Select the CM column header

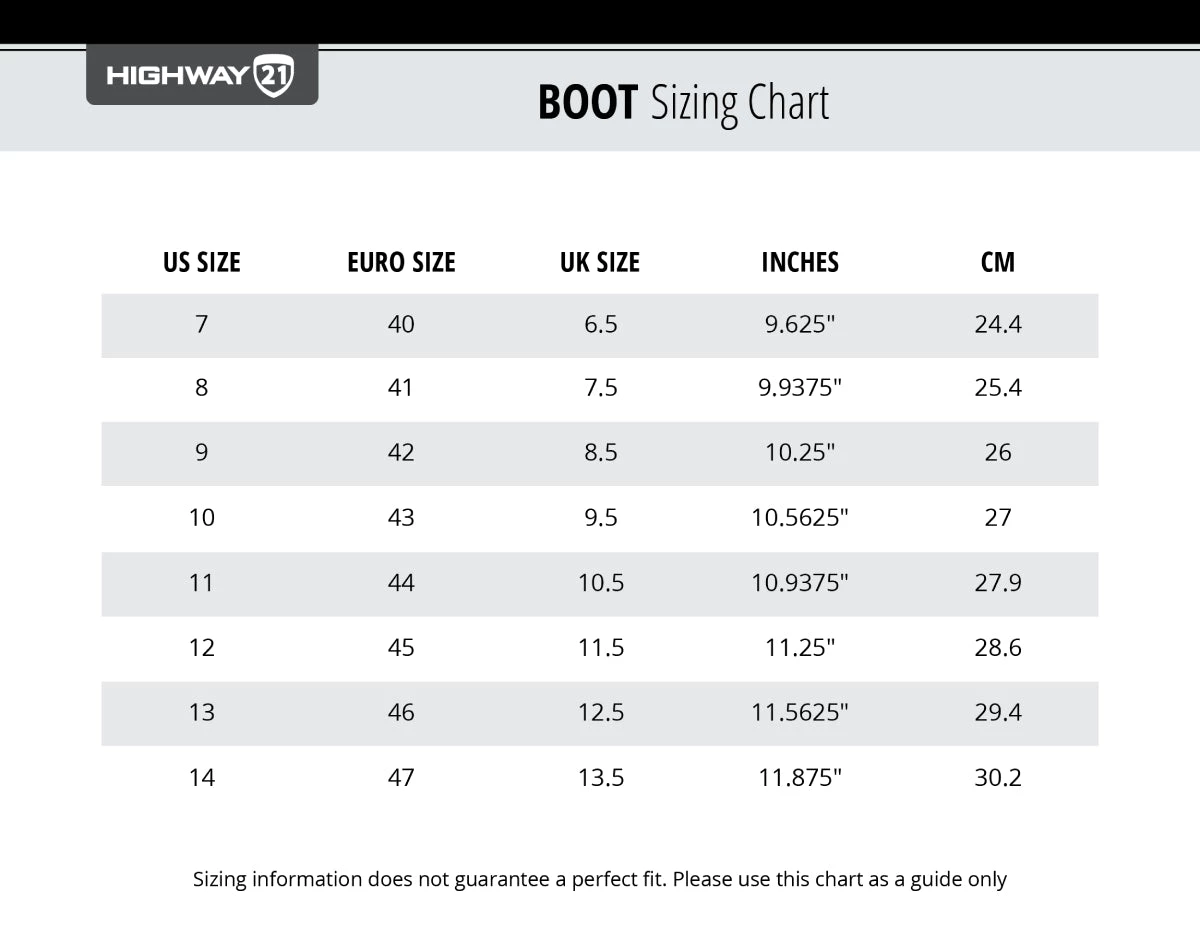pyautogui.click(x=998, y=262)
